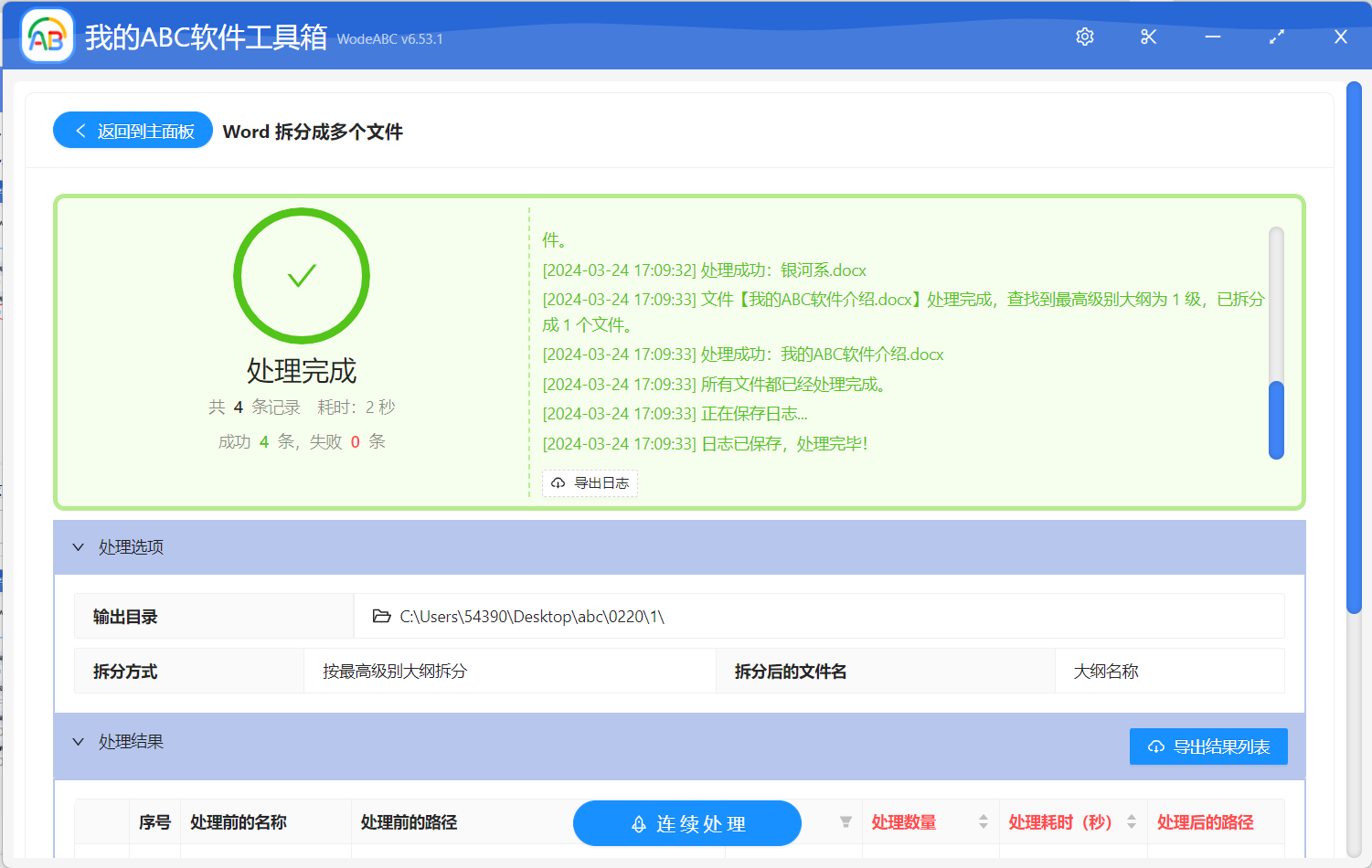Open the 拆分方式 dropdown showing 按最高级别大纲拆分
The height and width of the screenshot is (868, 1372).
tap(508, 671)
